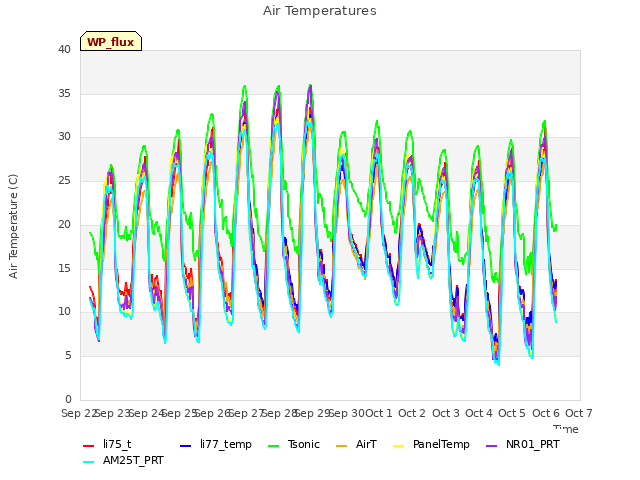Click the 30 y-axis tick label
Screen dimensions: 640x480
64,137
